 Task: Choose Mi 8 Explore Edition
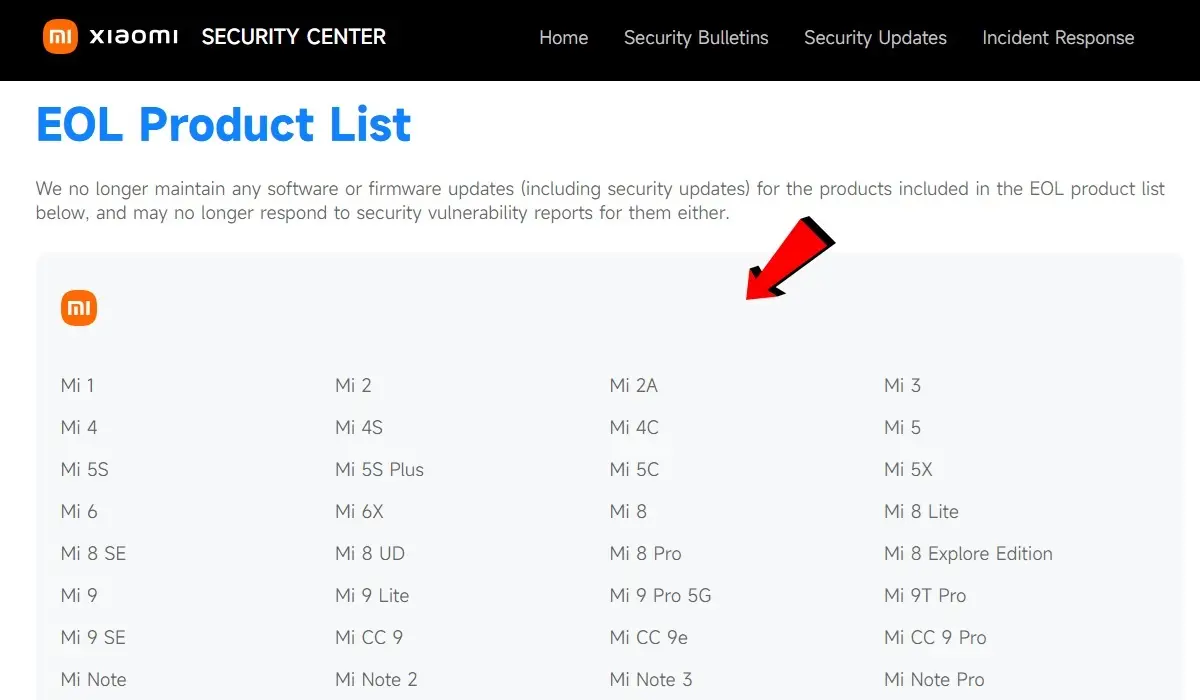(x=968, y=553)
